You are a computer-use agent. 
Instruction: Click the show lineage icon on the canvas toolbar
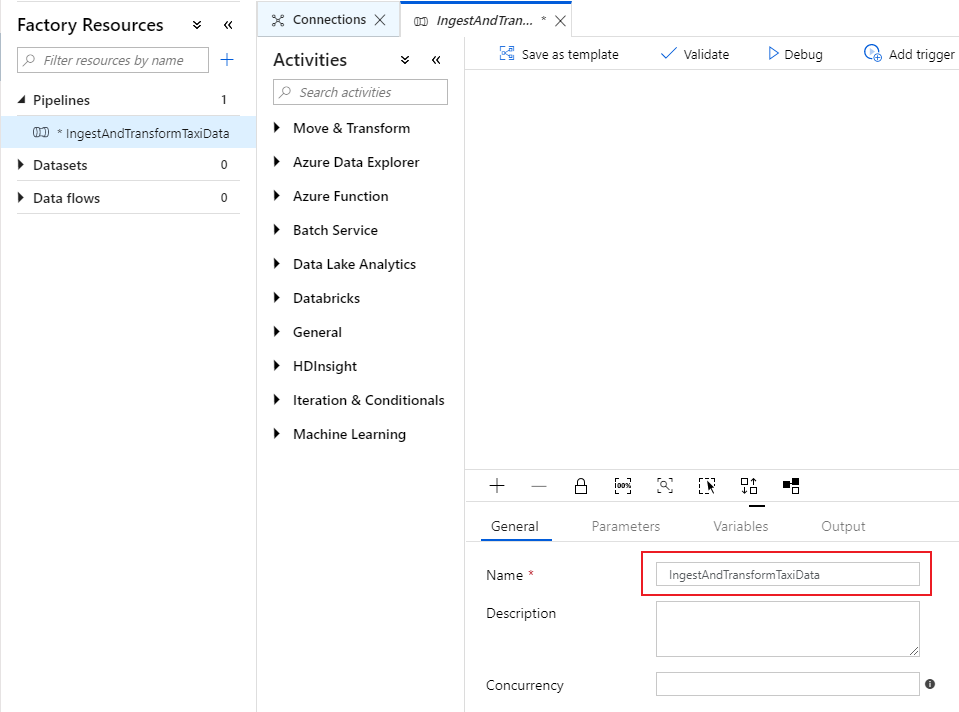point(791,486)
